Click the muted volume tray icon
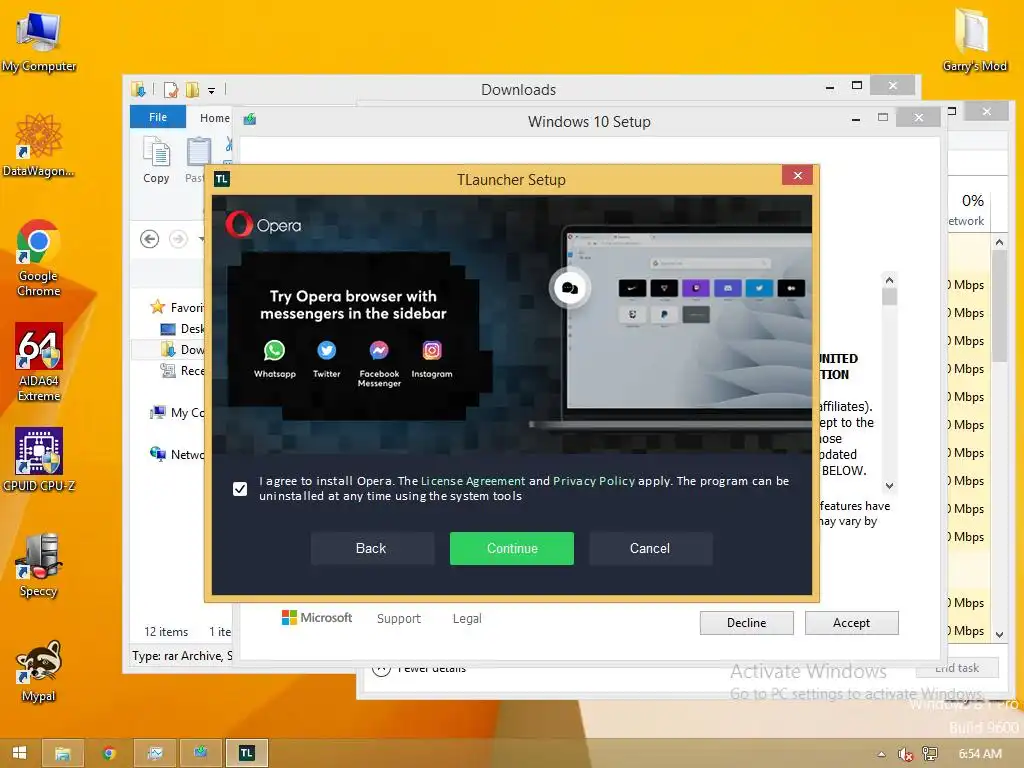The image size is (1024, 768). pos(905,754)
